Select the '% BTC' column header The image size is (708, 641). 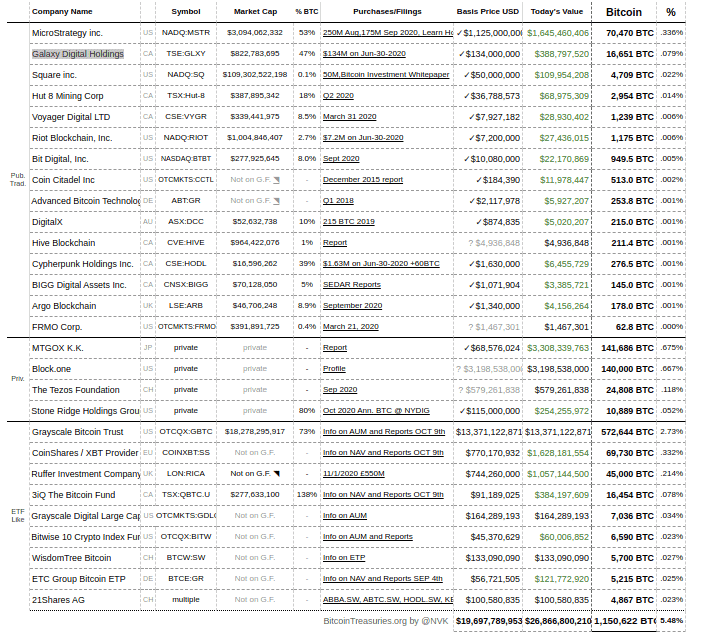tap(307, 12)
